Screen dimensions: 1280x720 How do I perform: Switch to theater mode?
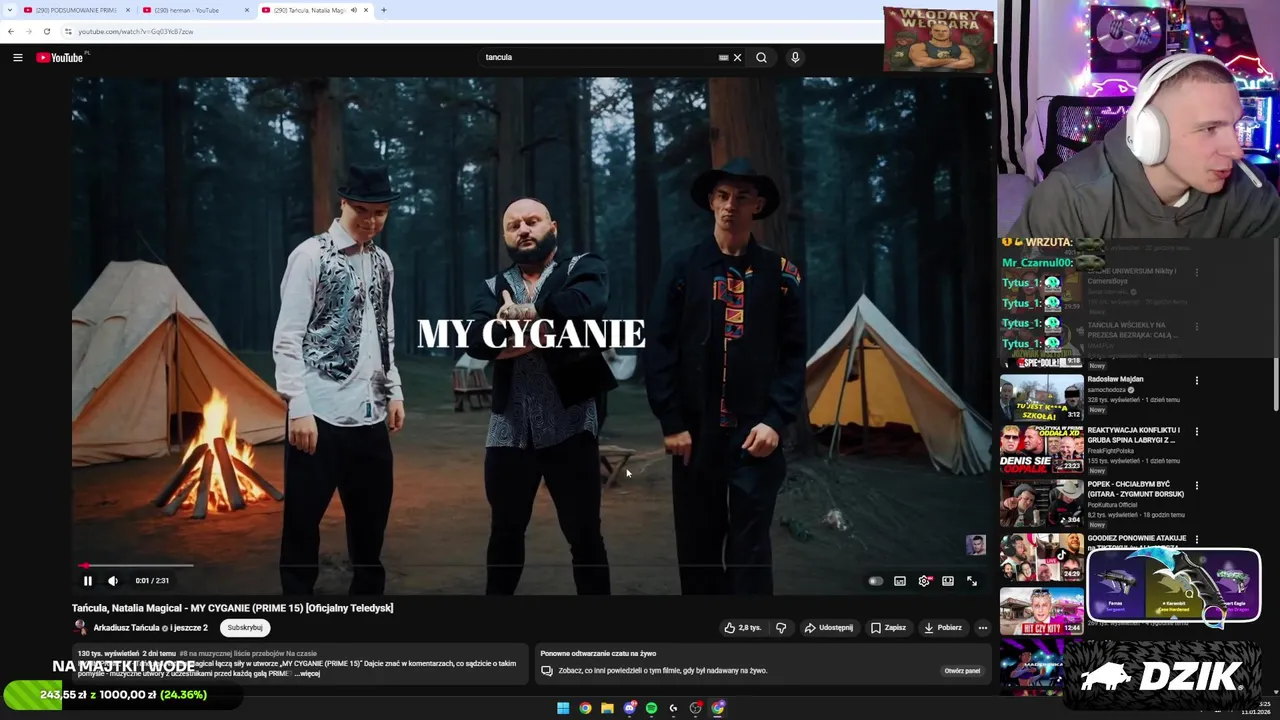click(x=948, y=581)
